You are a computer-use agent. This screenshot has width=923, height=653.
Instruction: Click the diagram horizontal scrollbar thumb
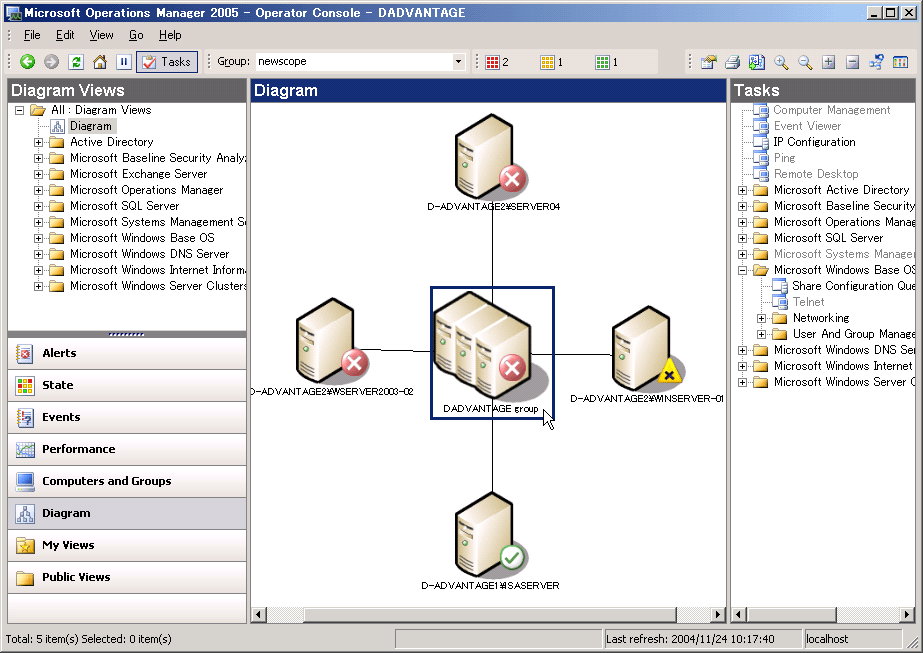coord(490,615)
